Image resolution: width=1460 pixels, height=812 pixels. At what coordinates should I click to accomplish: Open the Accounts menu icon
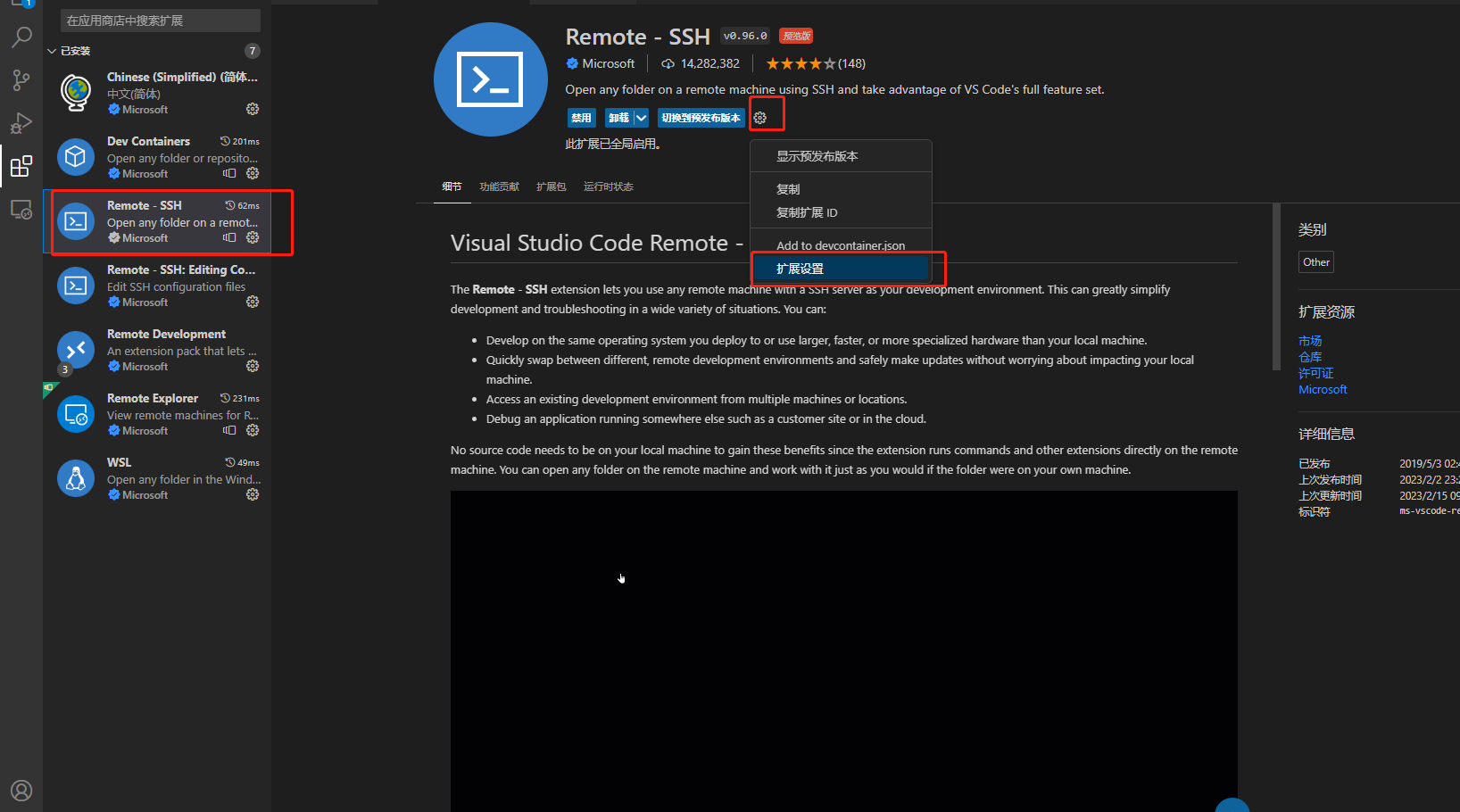click(21, 791)
